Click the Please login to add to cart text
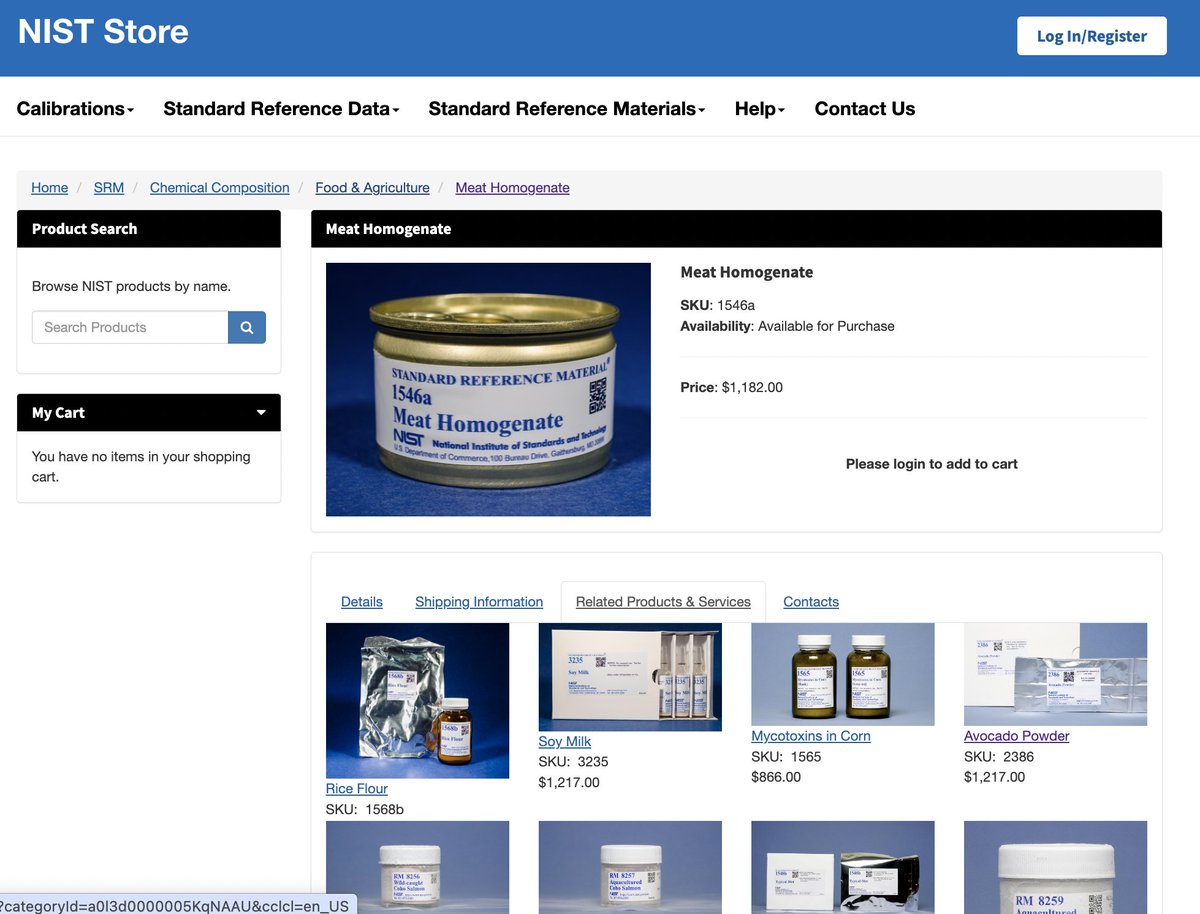The image size is (1200, 914). pos(932,464)
